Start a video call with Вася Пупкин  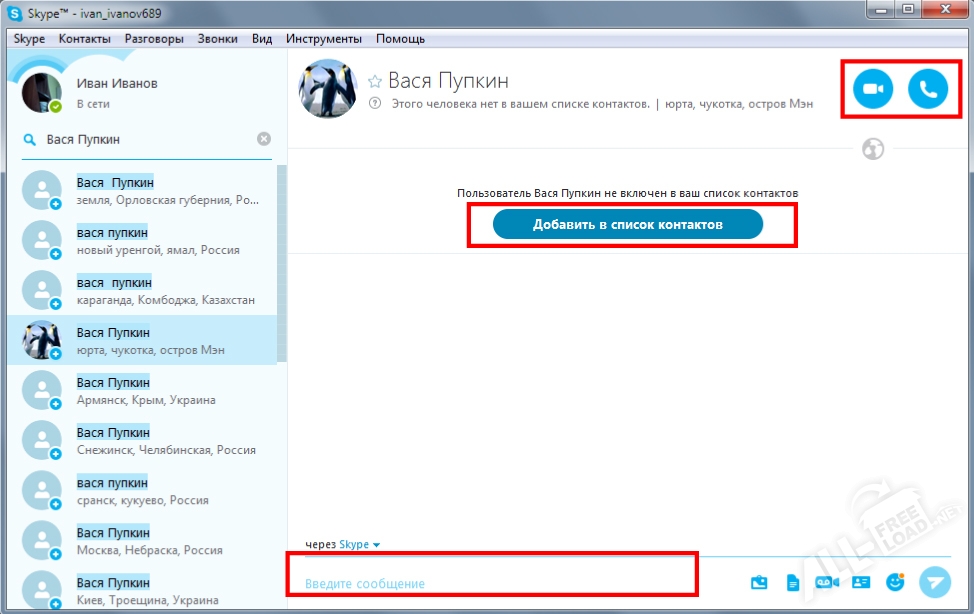tap(872, 90)
